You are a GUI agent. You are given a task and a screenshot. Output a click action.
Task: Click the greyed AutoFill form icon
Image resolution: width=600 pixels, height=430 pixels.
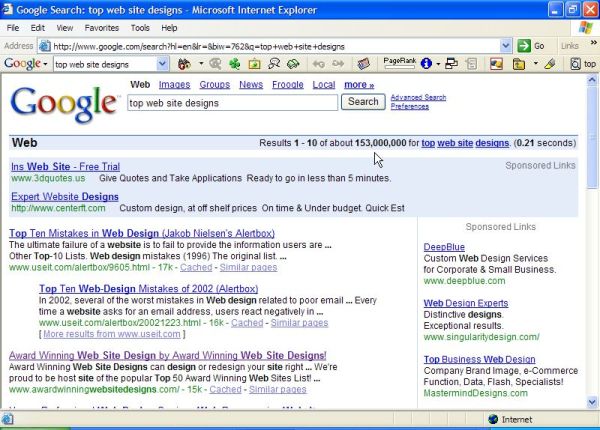point(472,64)
